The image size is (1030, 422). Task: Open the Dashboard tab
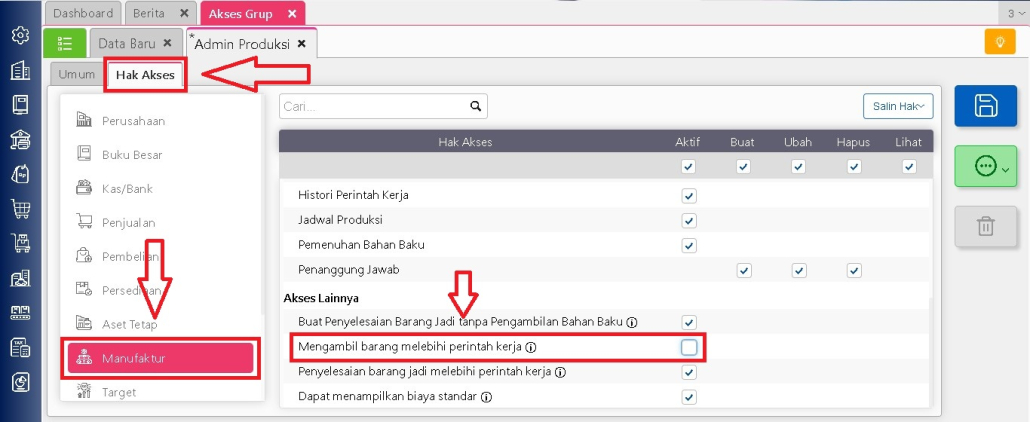click(83, 13)
